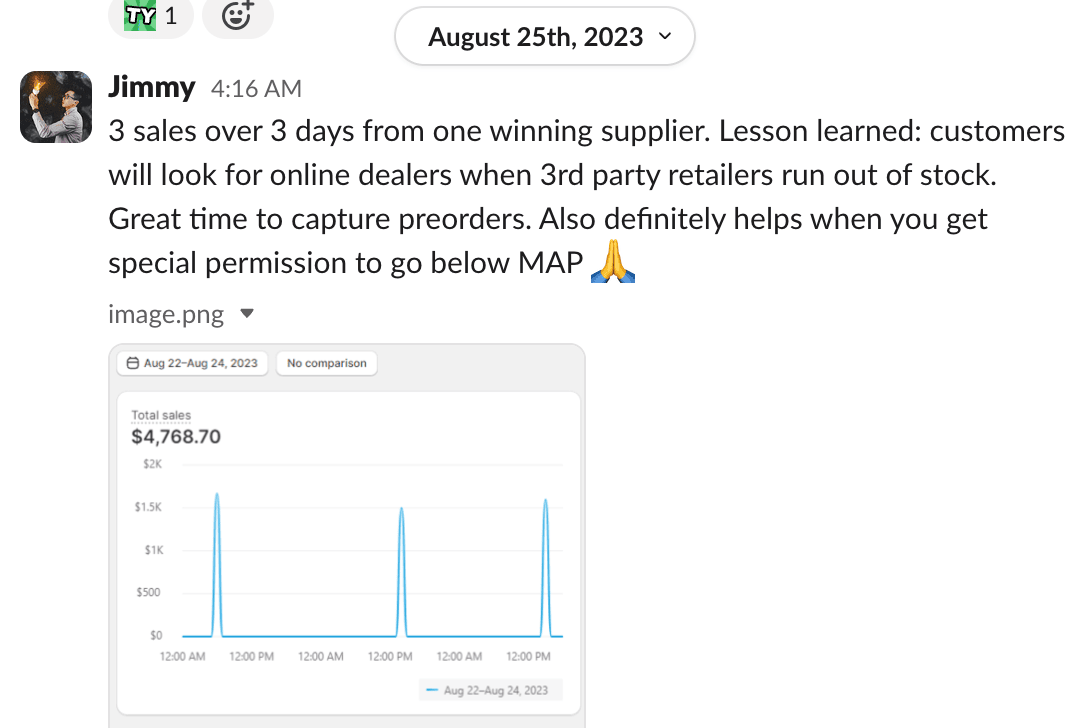Click Jimmy's profile avatar
This screenshot has height=728, width=1090.
50,107
